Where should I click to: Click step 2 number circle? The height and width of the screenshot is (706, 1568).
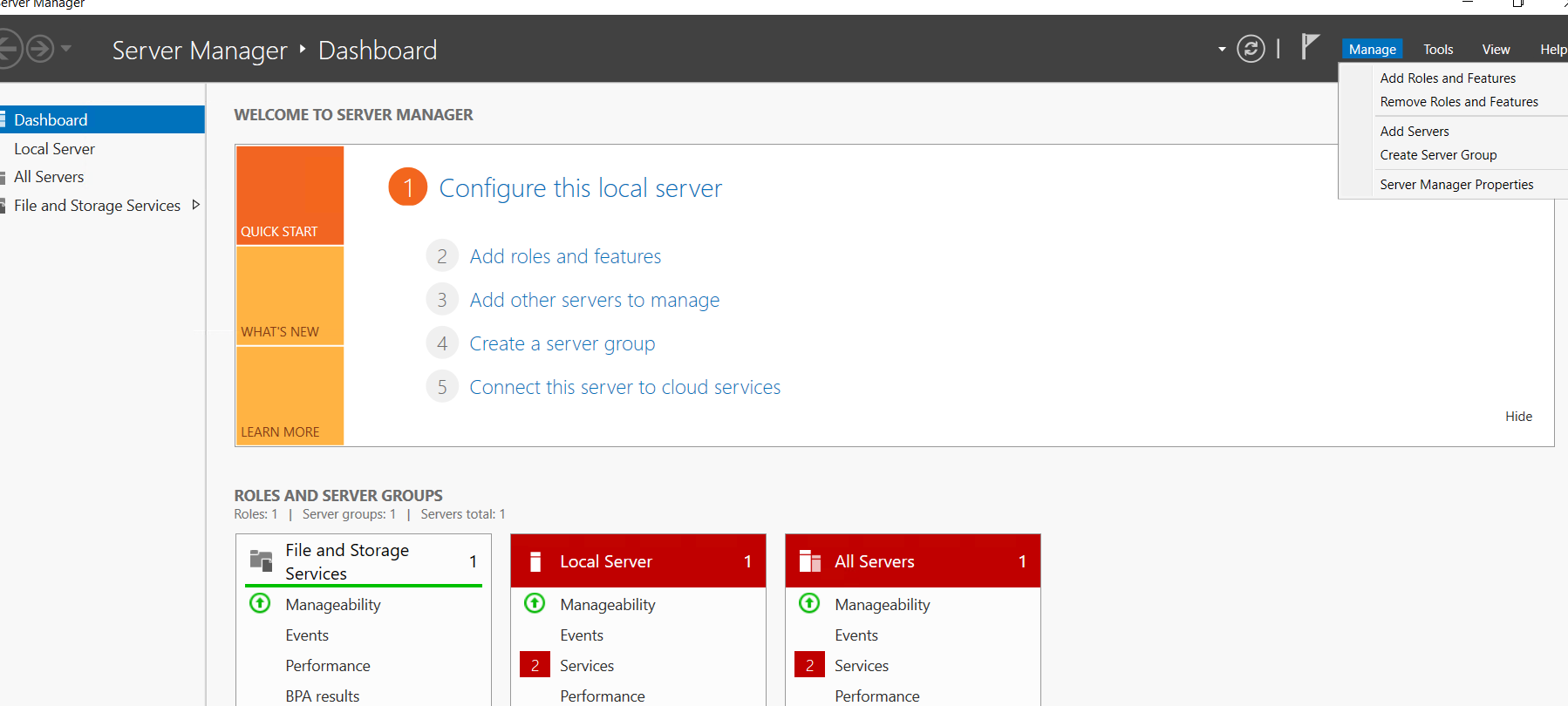(x=442, y=256)
